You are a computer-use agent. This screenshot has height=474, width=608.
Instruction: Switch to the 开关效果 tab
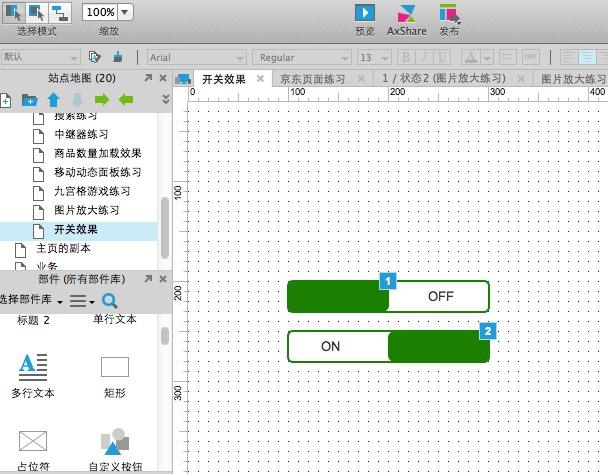[x=224, y=79]
